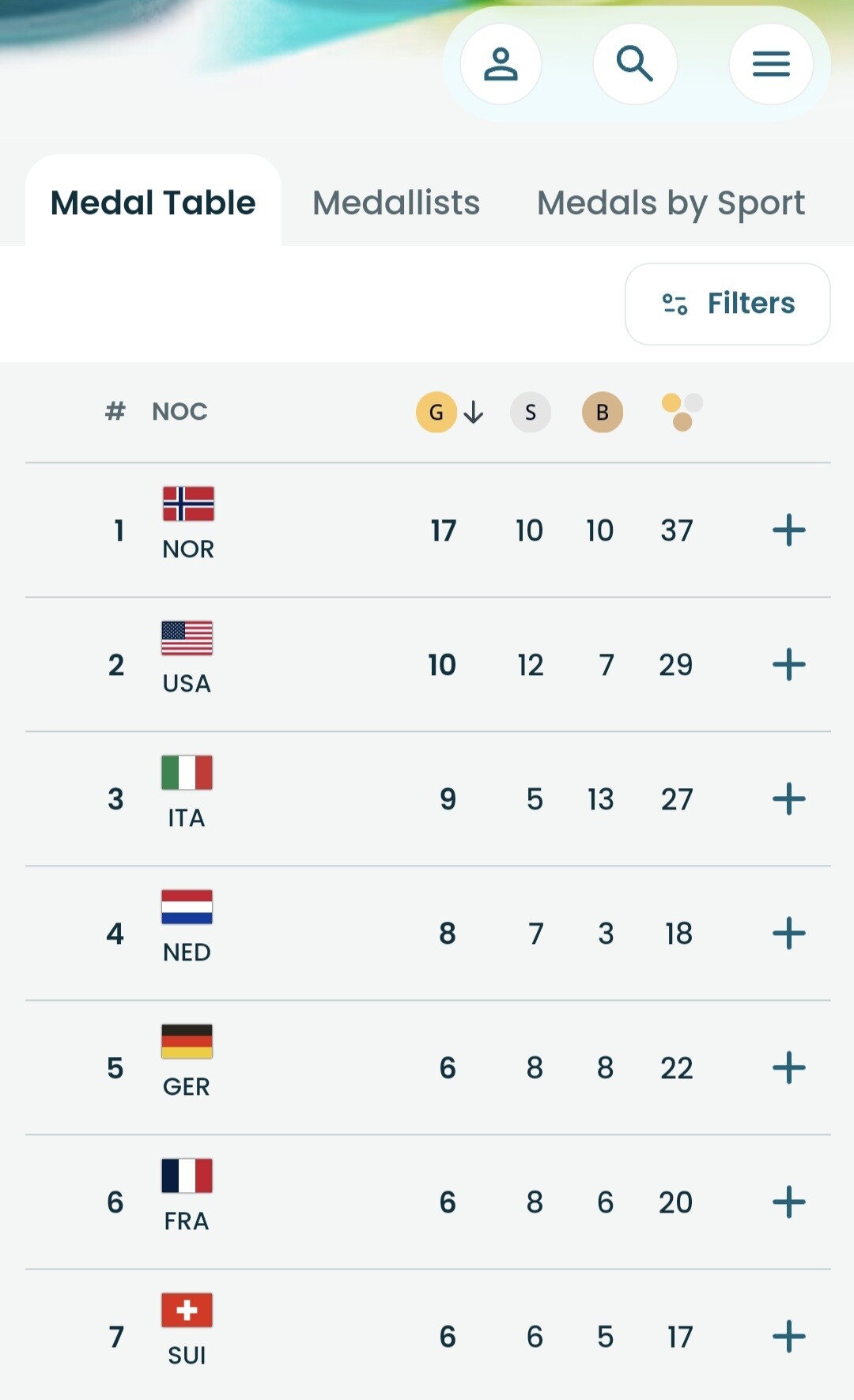Click the Norway flag

click(x=188, y=504)
